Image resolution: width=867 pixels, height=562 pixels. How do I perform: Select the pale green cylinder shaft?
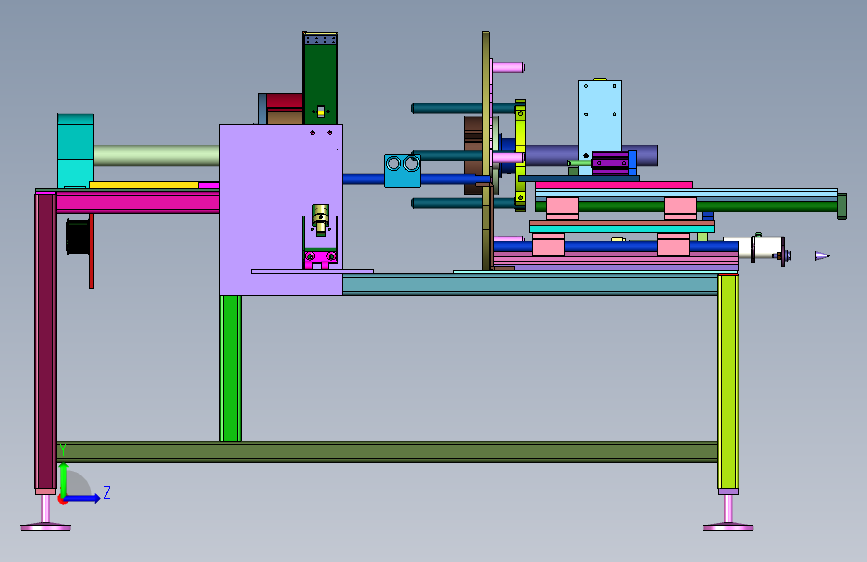[156, 155]
